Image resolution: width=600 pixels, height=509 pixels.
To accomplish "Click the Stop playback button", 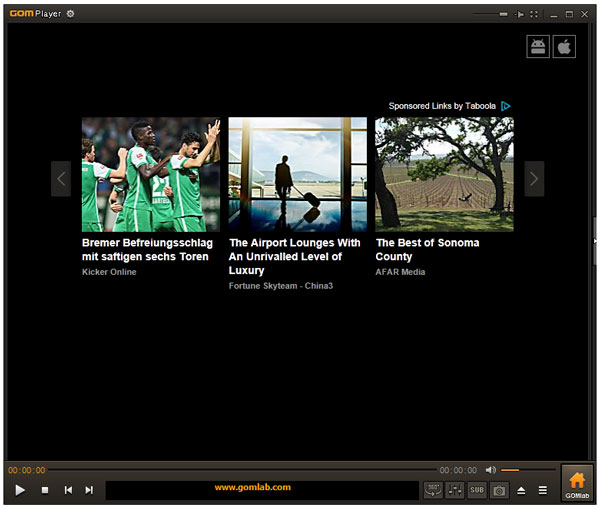I will click(x=44, y=490).
